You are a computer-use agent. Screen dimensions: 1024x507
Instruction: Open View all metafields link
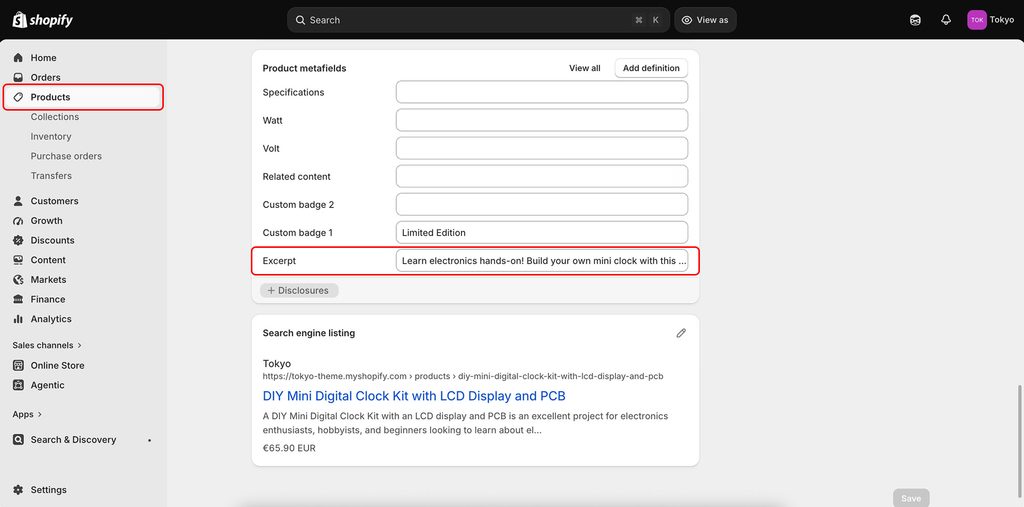click(584, 68)
